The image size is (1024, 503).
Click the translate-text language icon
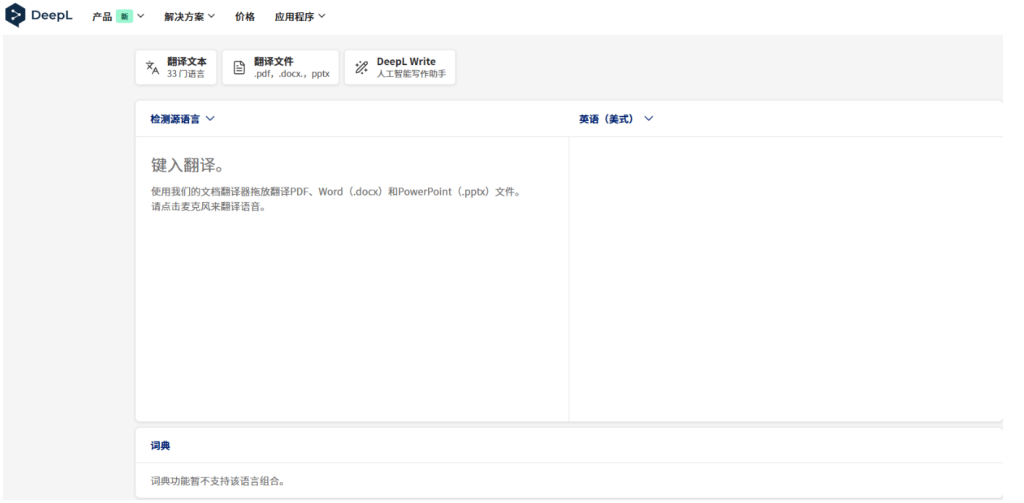point(152,67)
